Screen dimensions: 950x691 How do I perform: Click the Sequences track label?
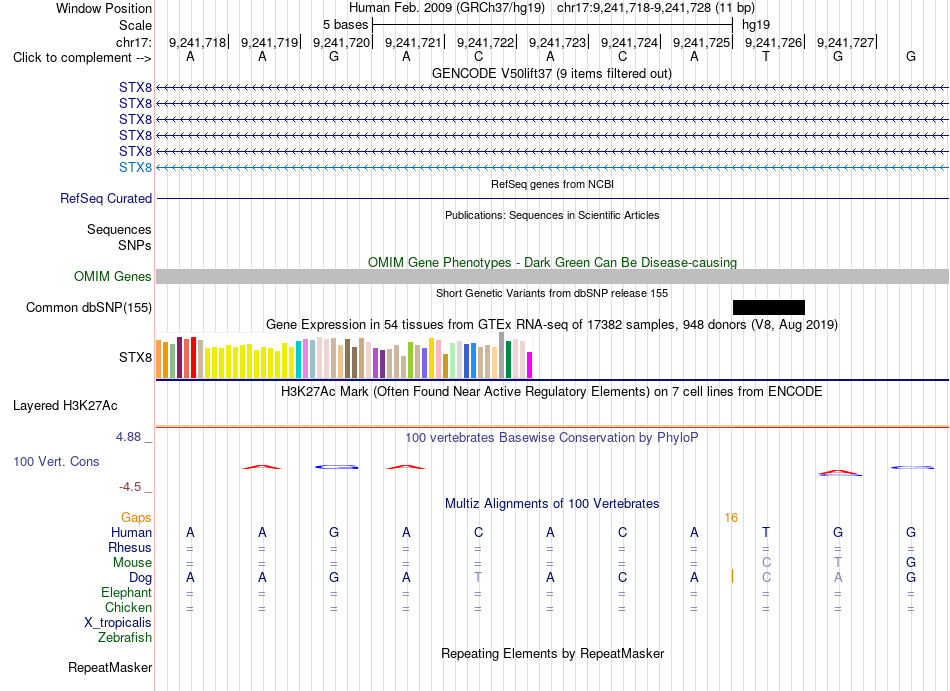click(x=119, y=230)
